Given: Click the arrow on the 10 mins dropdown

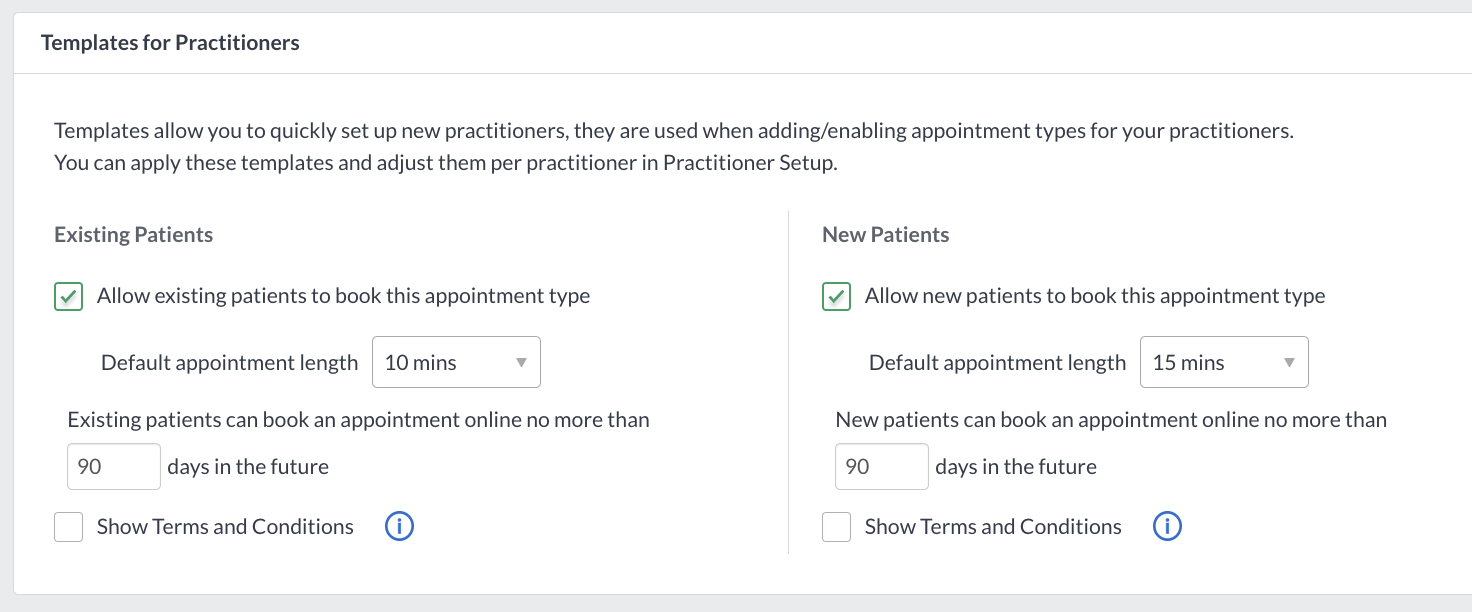Looking at the screenshot, I should (x=521, y=362).
